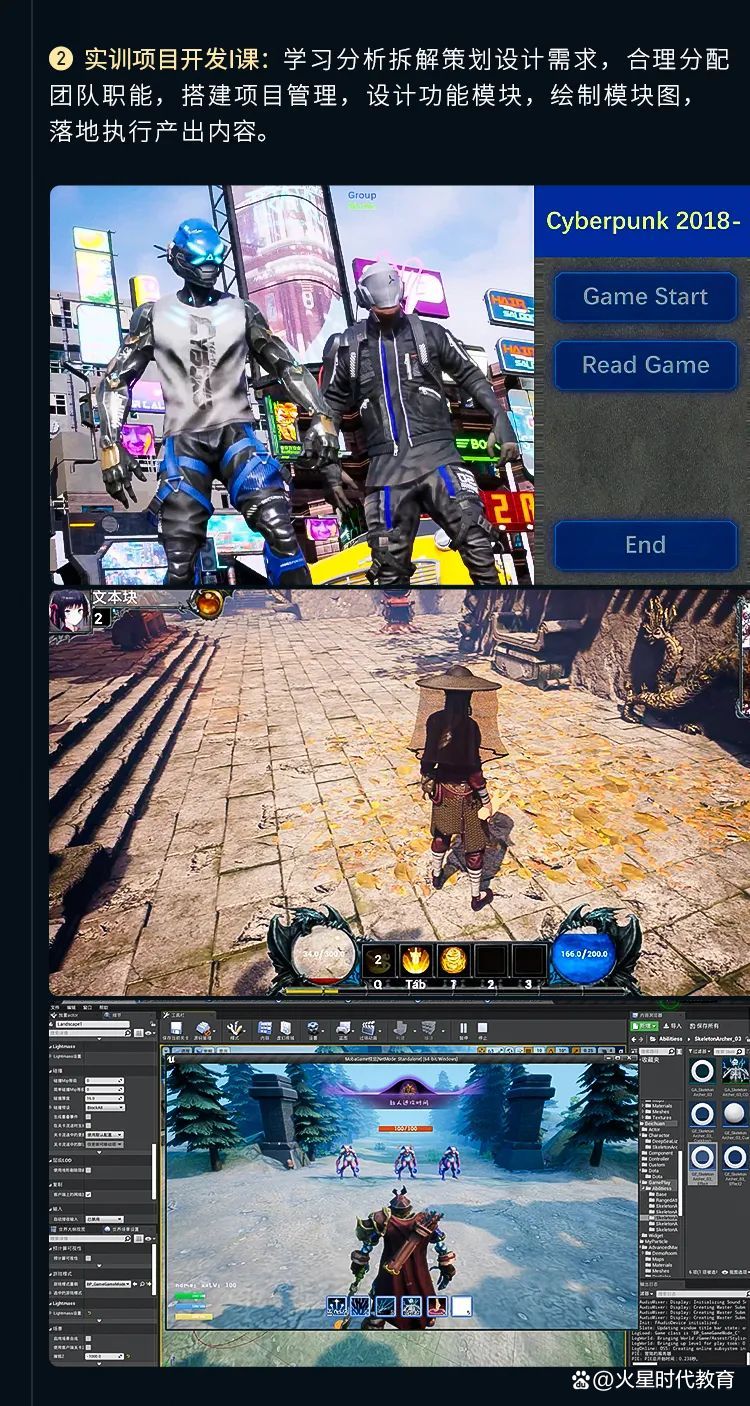Select the first fire skill slot Tab

coord(415,961)
